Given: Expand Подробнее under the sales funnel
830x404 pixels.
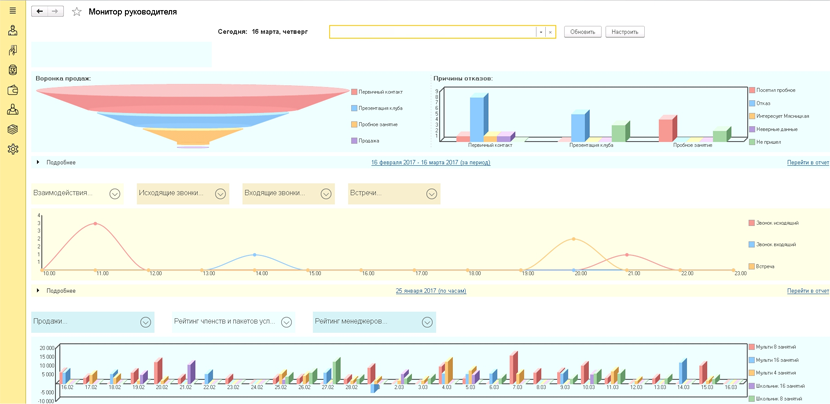Looking at the screenshot, I should point(38,162).
